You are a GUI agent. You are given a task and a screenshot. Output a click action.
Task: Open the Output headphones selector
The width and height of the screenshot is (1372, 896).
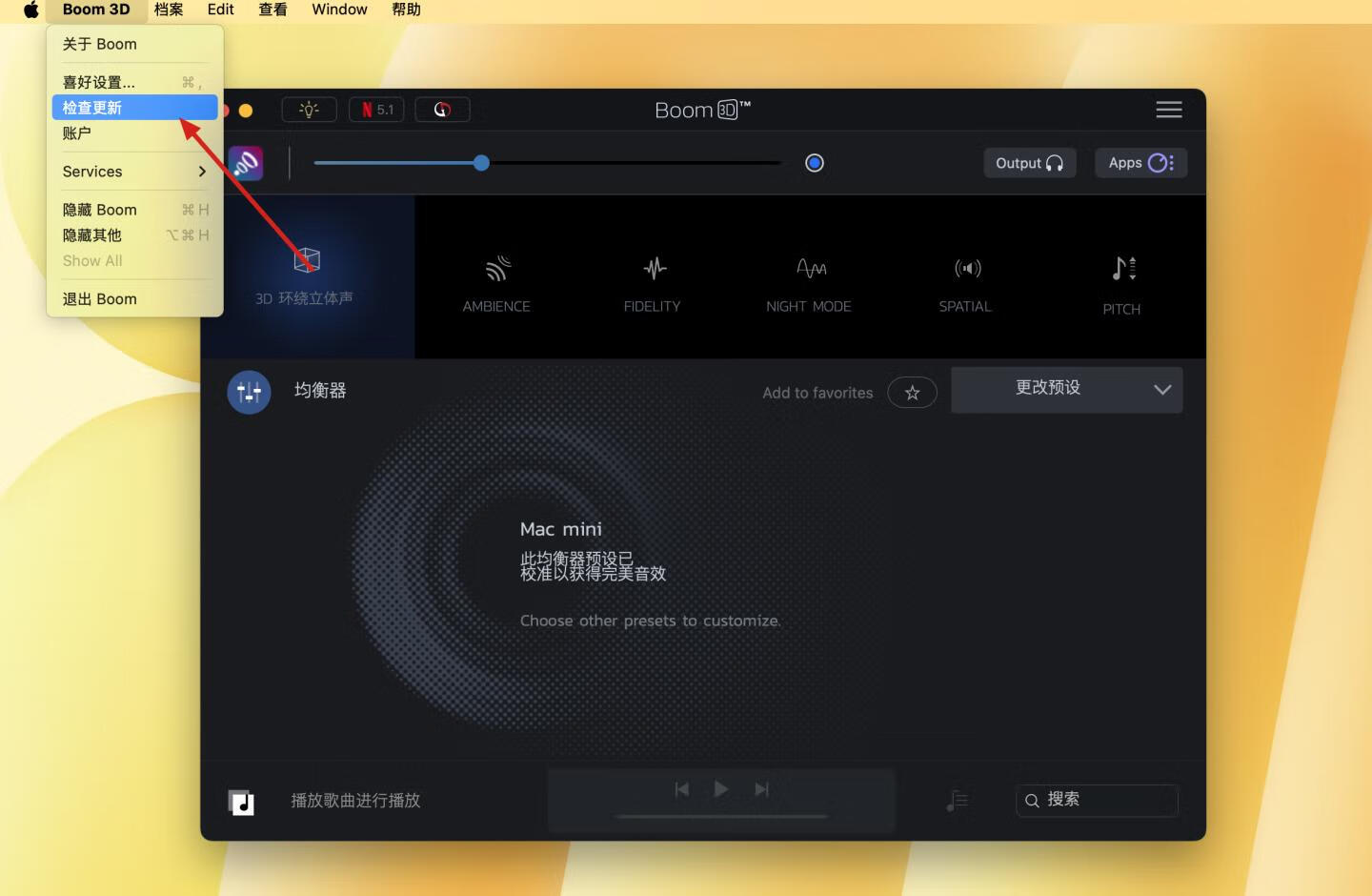pyautogui.click(x=1030, y=163)
